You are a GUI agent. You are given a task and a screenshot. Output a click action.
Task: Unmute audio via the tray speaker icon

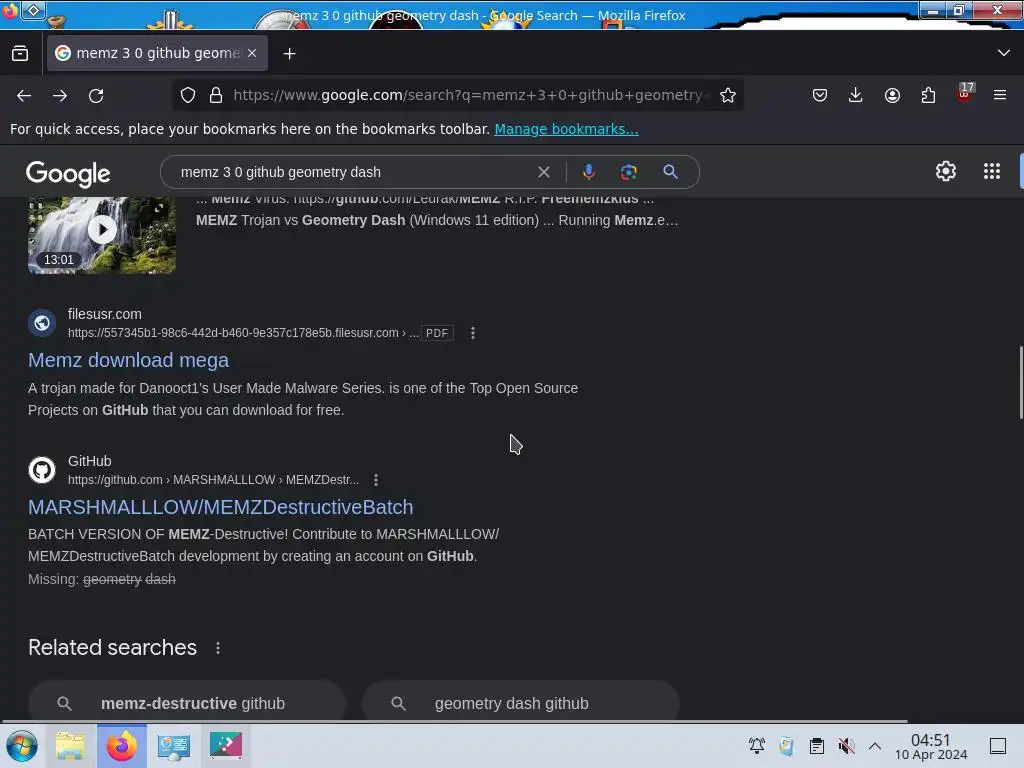click(x=846, y=746)
